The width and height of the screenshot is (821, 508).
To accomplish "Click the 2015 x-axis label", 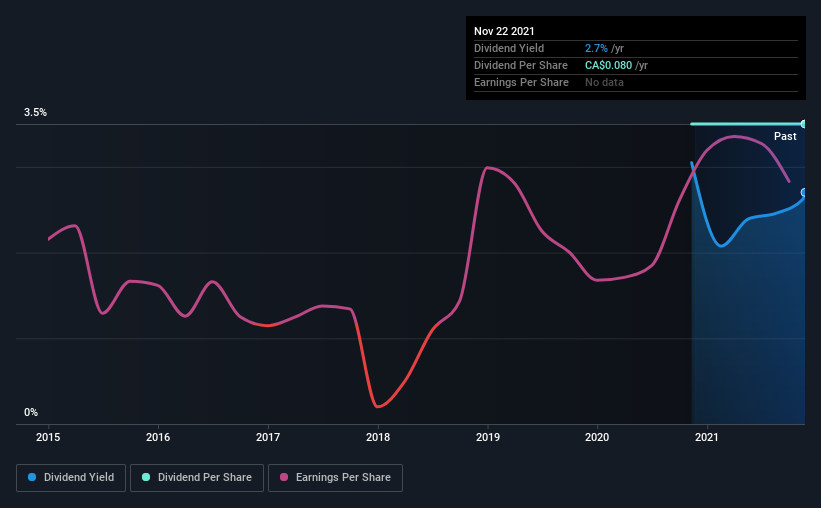I will (48, 437).
